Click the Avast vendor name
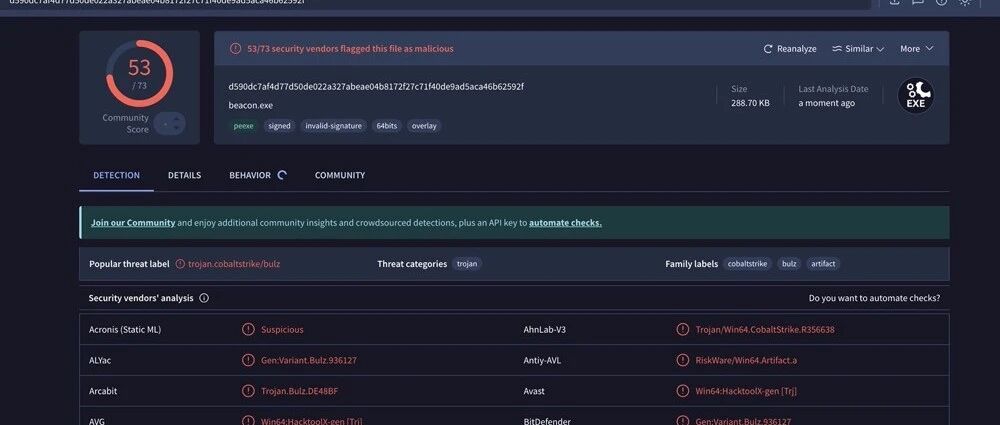 pyautogui.click(x=534, y=391)
